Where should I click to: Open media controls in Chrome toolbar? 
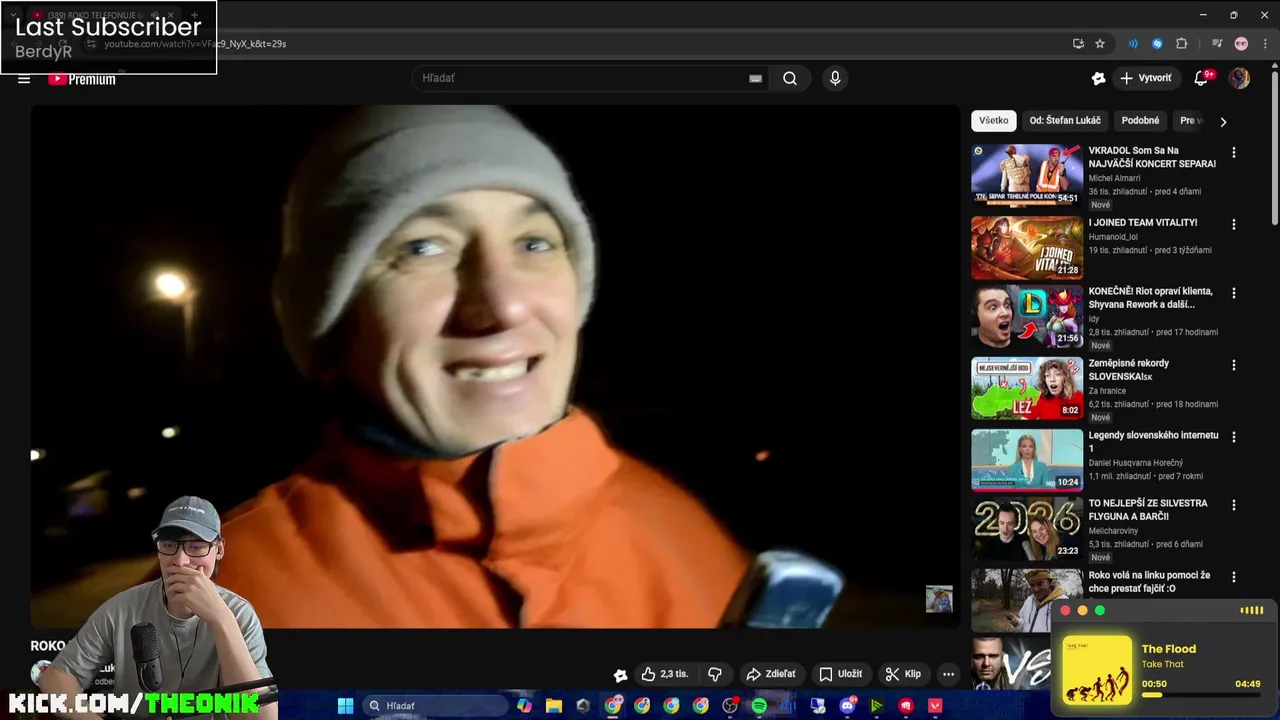tap(1217, 44)
